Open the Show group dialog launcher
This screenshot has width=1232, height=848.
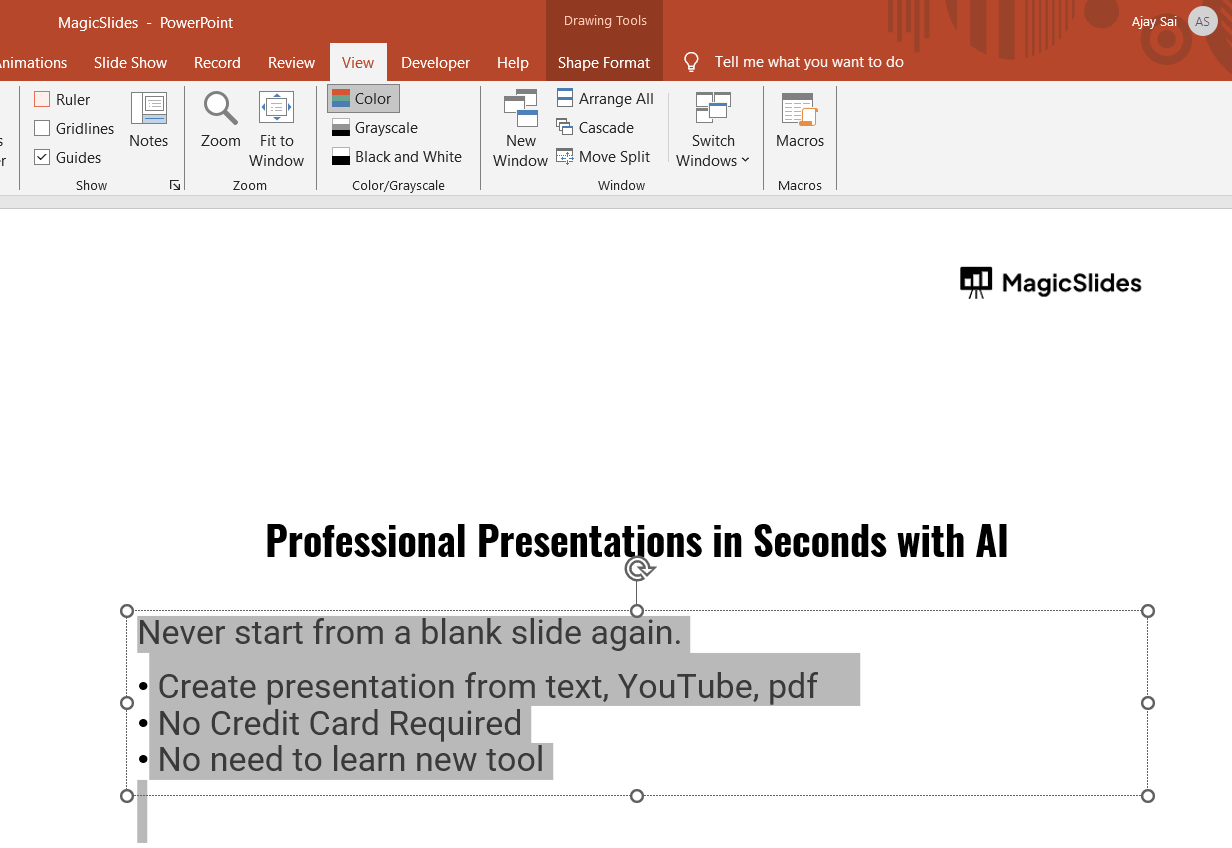[175, 185]
